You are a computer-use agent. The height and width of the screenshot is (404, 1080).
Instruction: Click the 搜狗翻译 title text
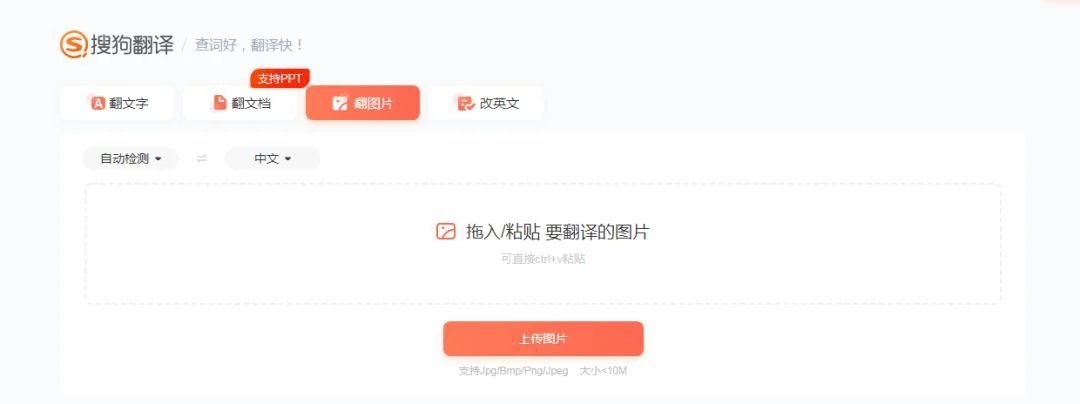pos(132,45)
